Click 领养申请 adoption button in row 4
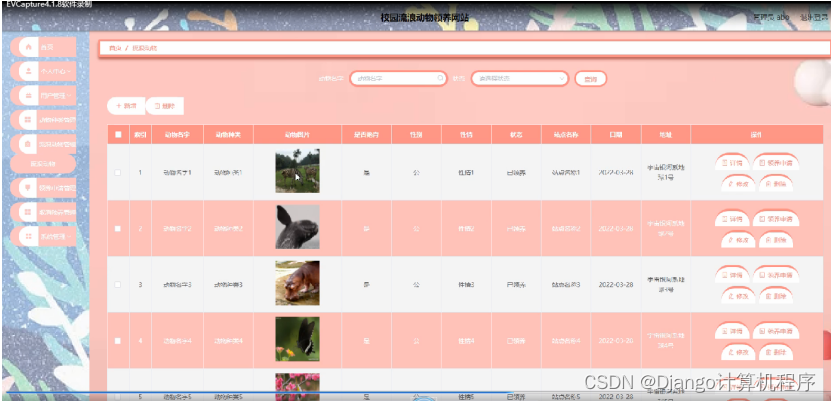Screen dimensions: 831x402 tap(776, 330)
